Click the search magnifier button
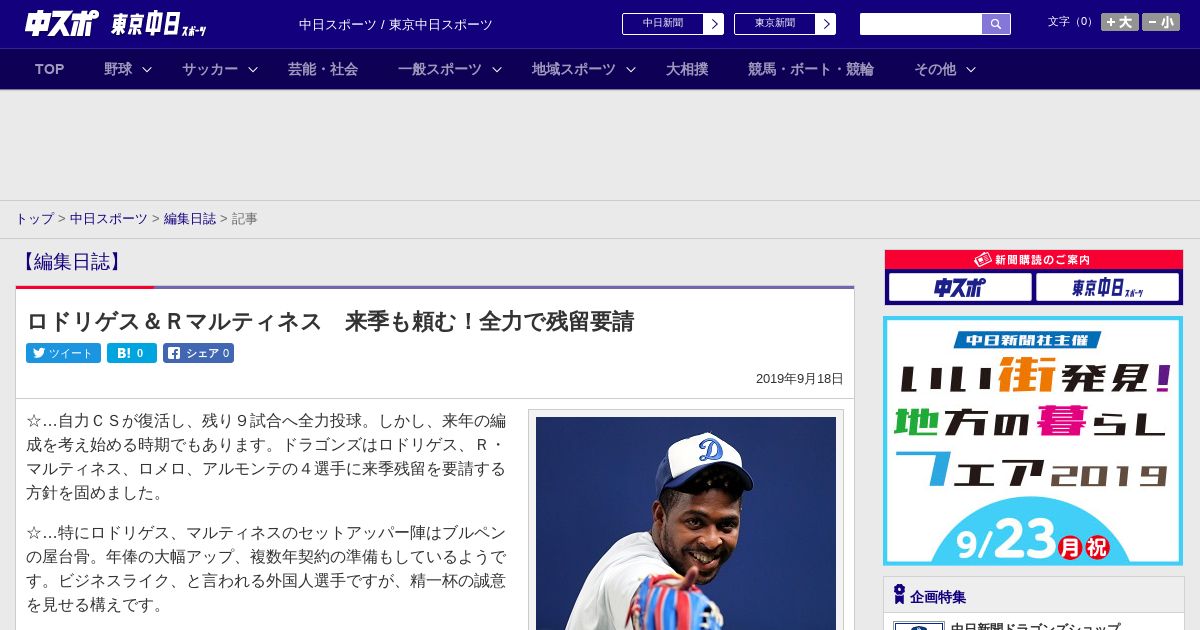The height and width of the screenshot is (630, 1200). 996,24
